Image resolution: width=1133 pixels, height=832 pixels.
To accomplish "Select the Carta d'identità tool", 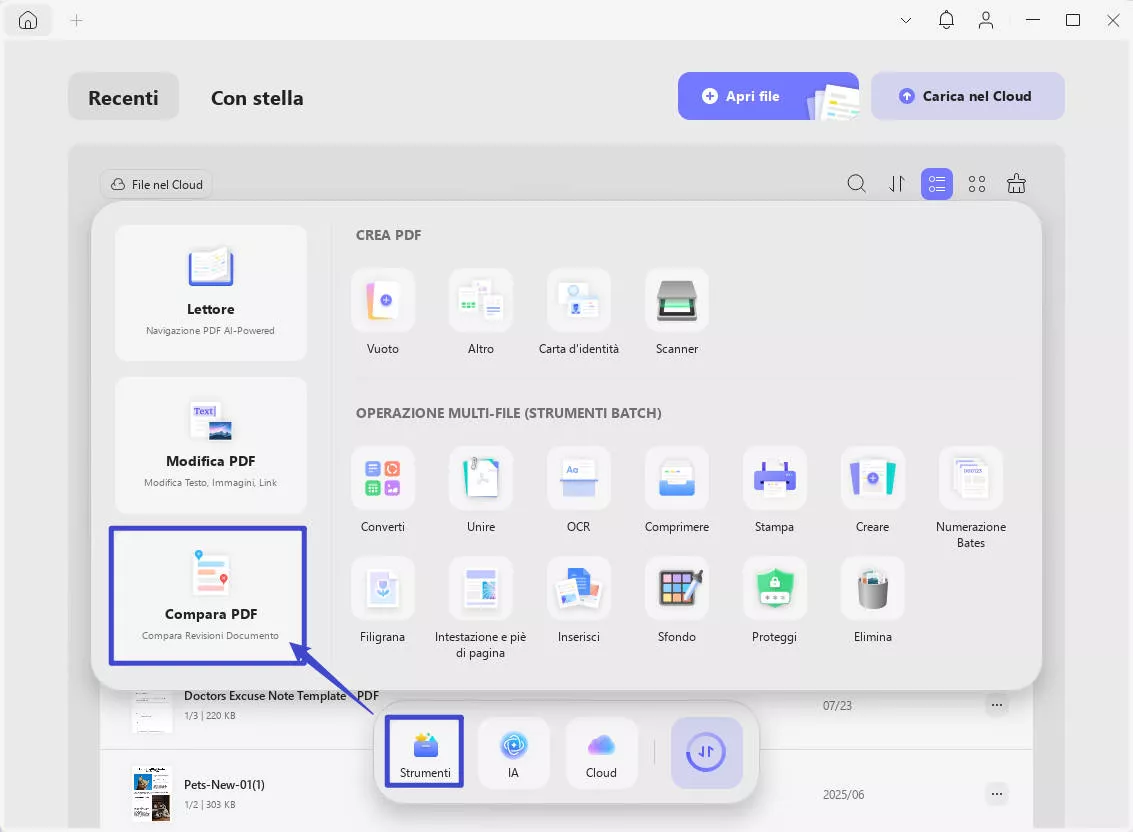I will [x=579, y=300].
